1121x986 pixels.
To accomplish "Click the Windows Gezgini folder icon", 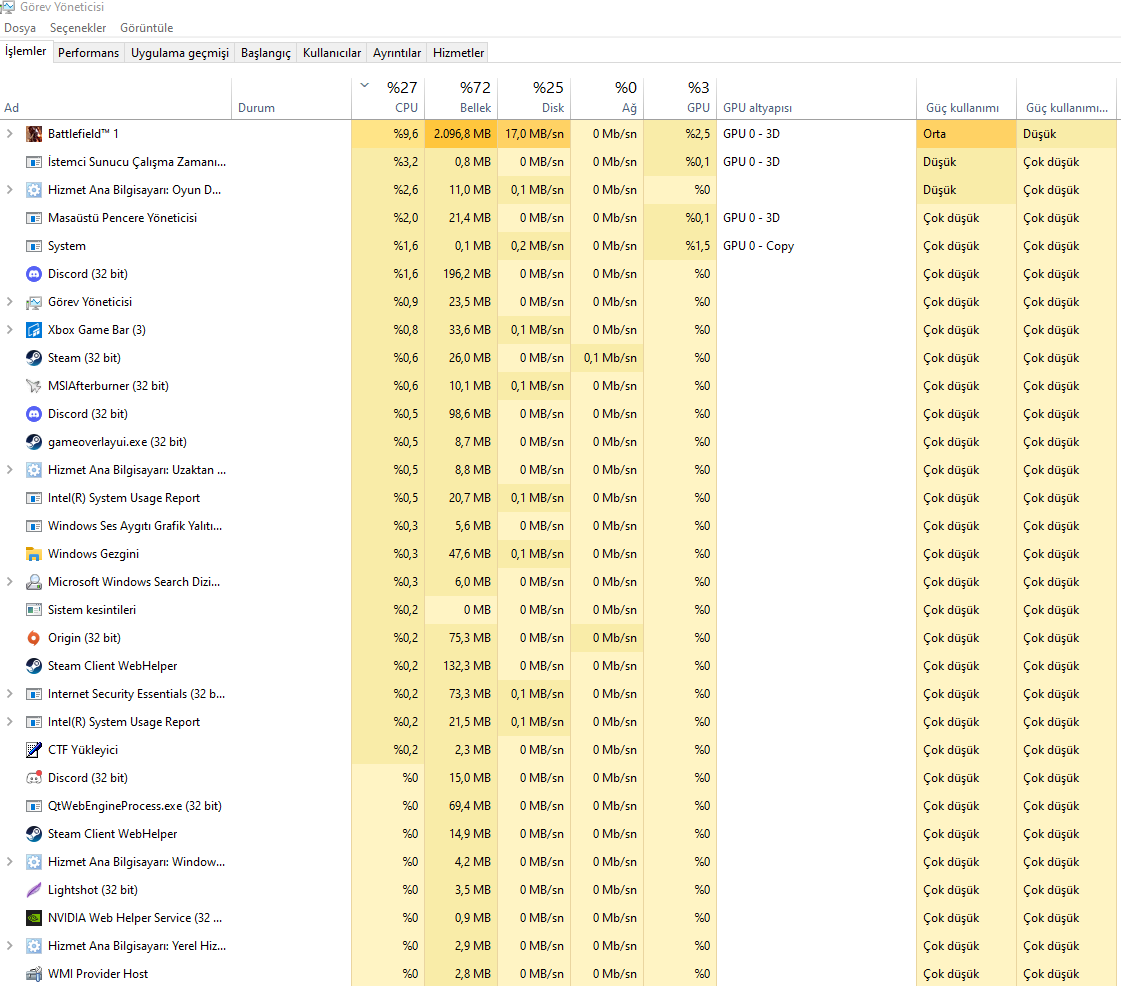I will coord(33,553).
